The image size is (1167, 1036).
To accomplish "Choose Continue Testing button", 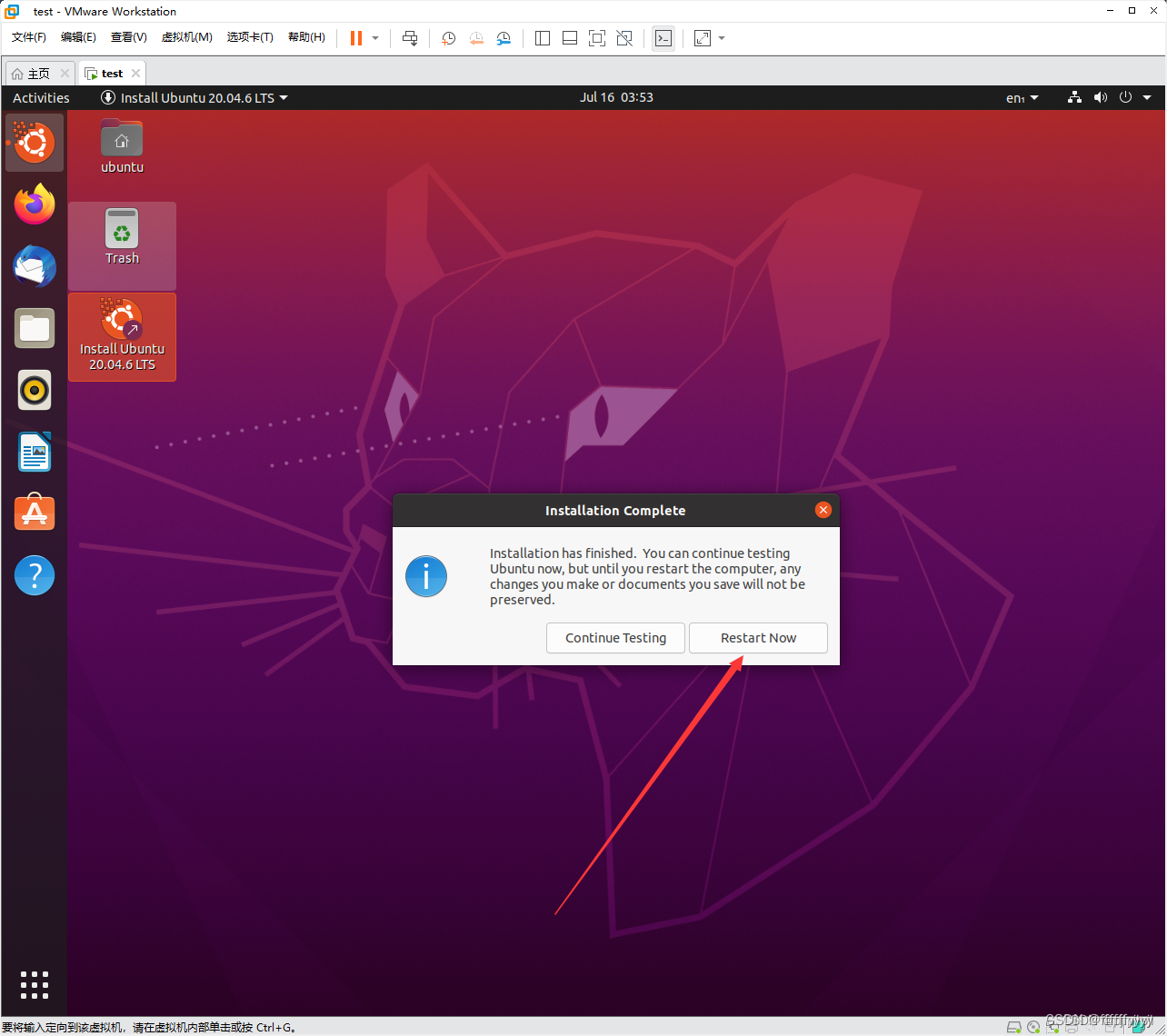I will [x=615, y=638].
